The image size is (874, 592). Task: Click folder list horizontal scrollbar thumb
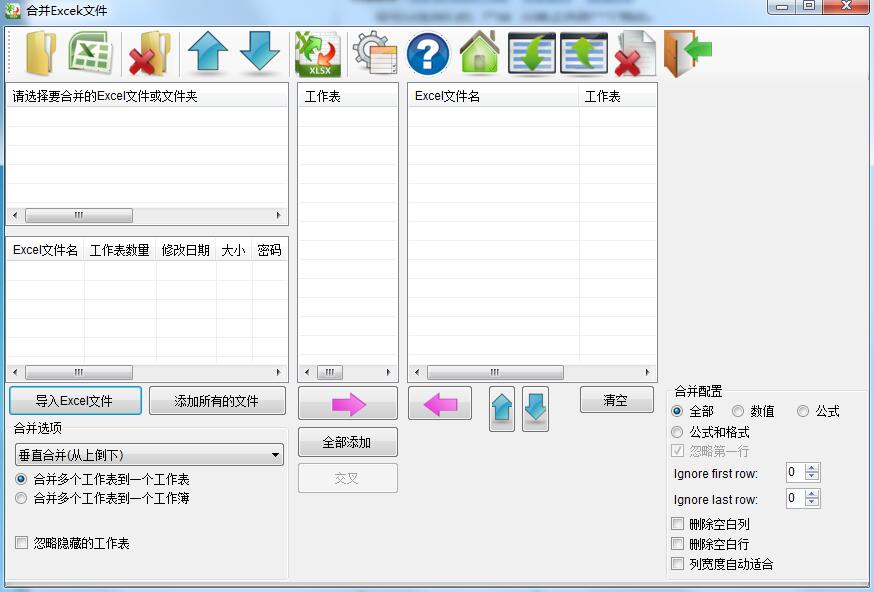pyautogui.click(x=79, y=215)
